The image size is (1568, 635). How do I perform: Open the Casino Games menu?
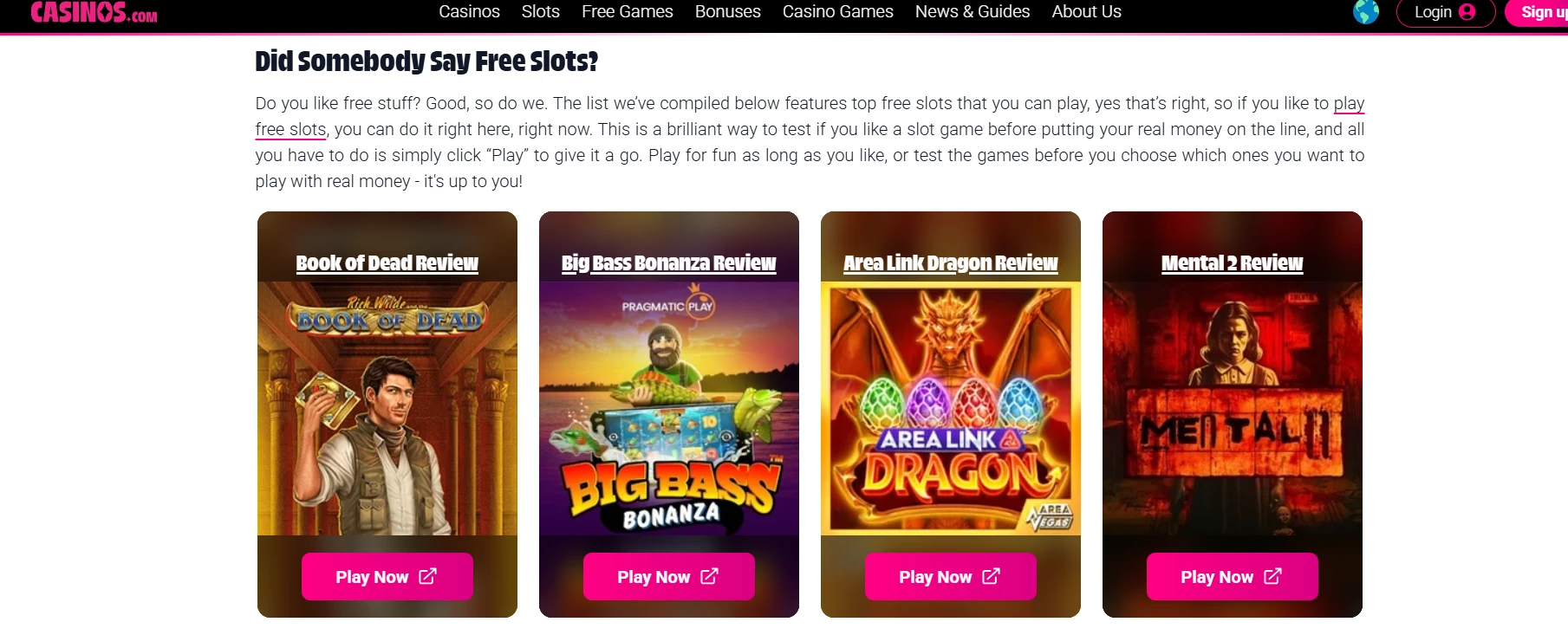(838, 11)
